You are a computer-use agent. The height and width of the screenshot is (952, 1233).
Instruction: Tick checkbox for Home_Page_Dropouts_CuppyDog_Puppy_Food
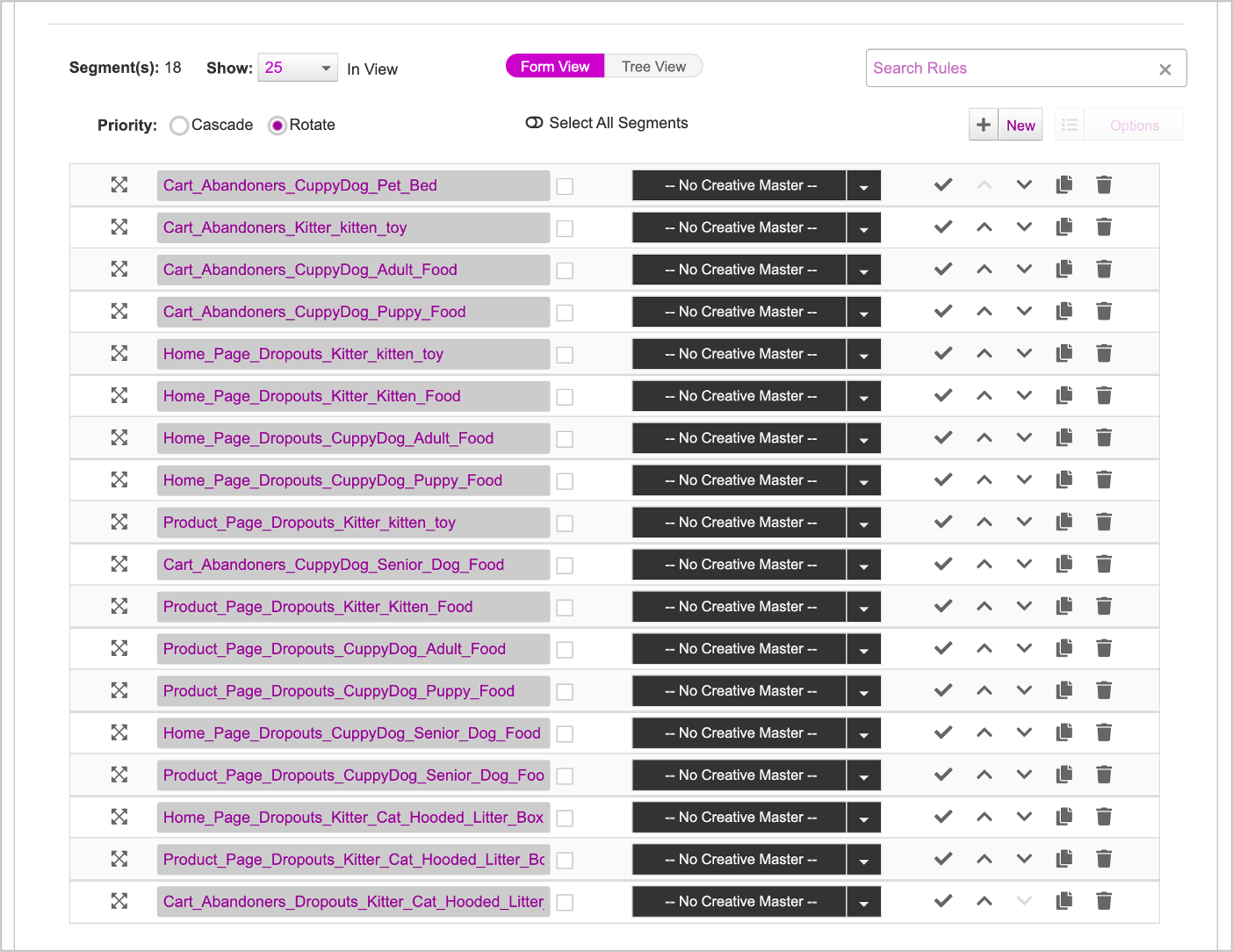pyautogui.click(x=565, y=481)
